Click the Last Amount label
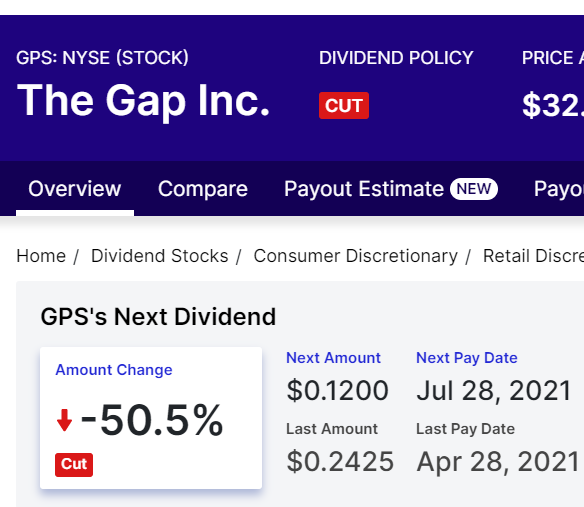This screenshot has width=584, height=507. click(332, 429)
